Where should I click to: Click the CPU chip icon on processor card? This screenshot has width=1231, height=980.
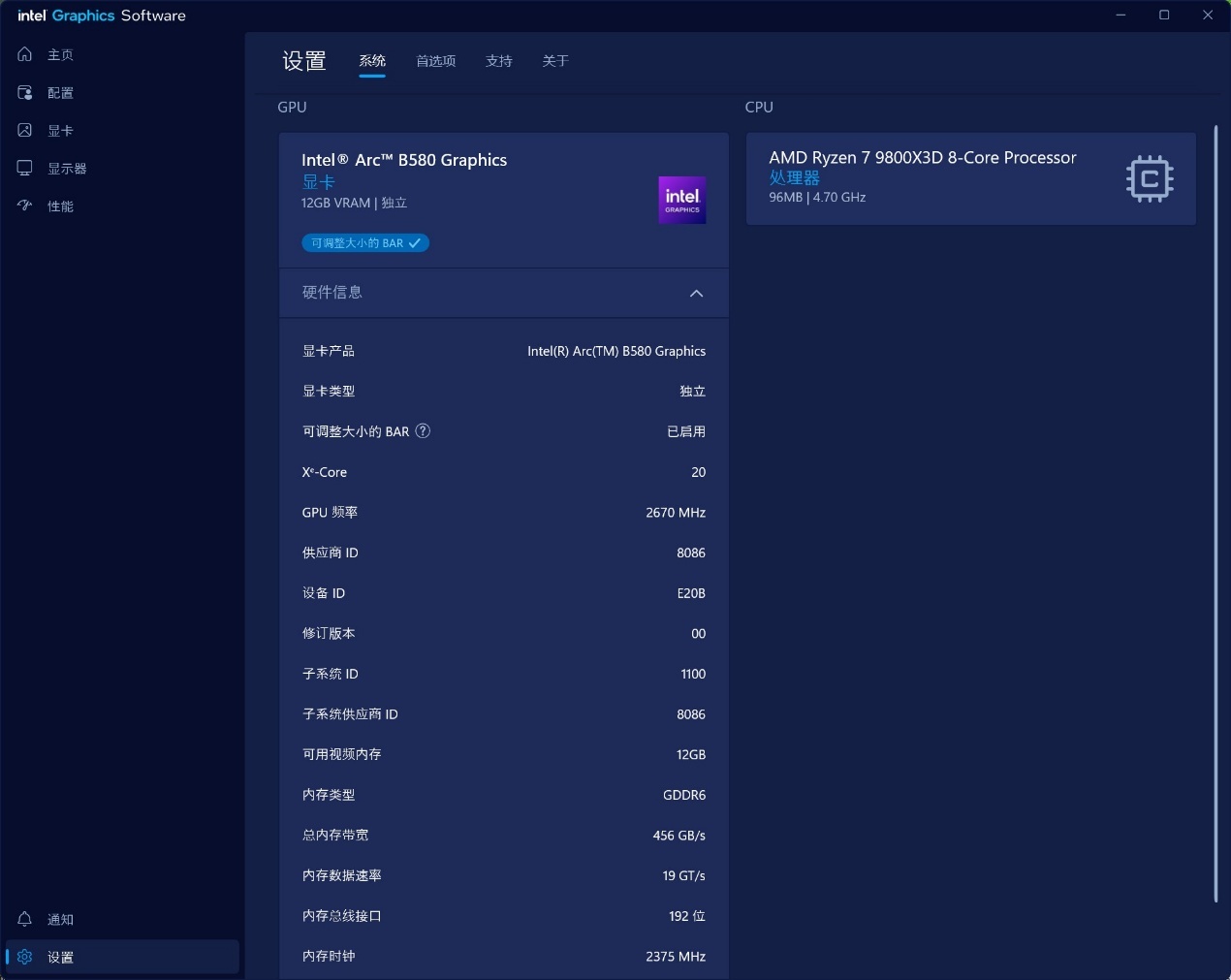1150,178
